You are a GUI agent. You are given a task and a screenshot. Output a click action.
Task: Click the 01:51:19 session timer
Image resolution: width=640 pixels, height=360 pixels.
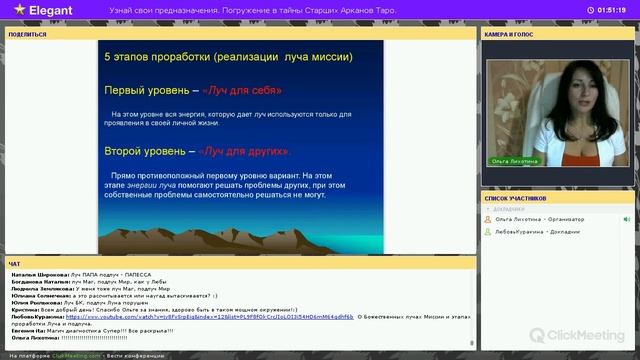[611, 10]
